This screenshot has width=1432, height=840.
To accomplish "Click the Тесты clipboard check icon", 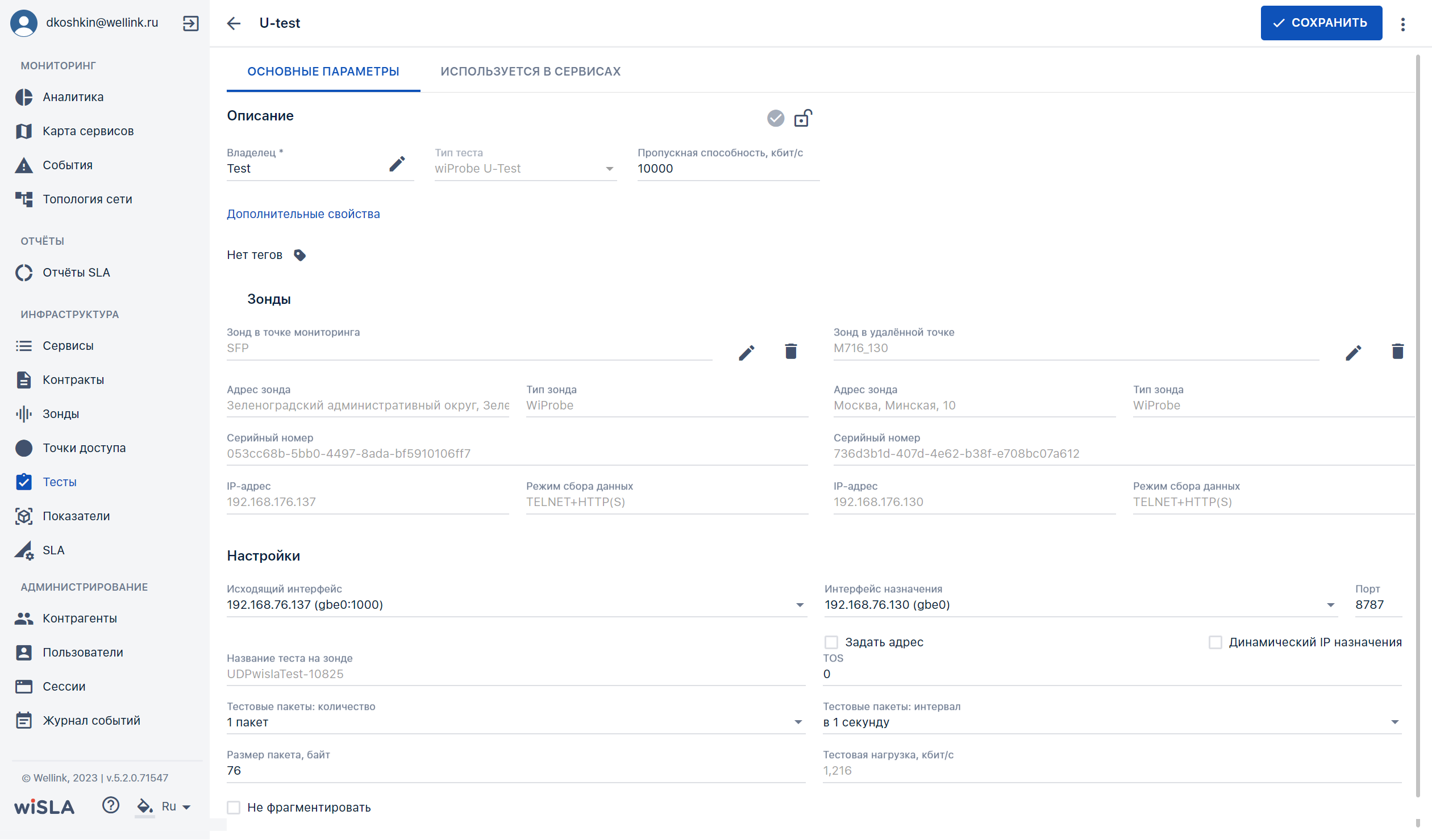I will (24, 482).
